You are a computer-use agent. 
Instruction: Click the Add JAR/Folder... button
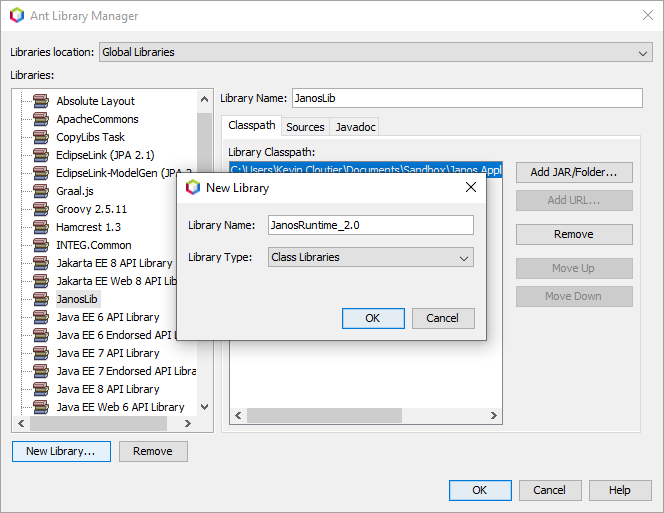574,172
